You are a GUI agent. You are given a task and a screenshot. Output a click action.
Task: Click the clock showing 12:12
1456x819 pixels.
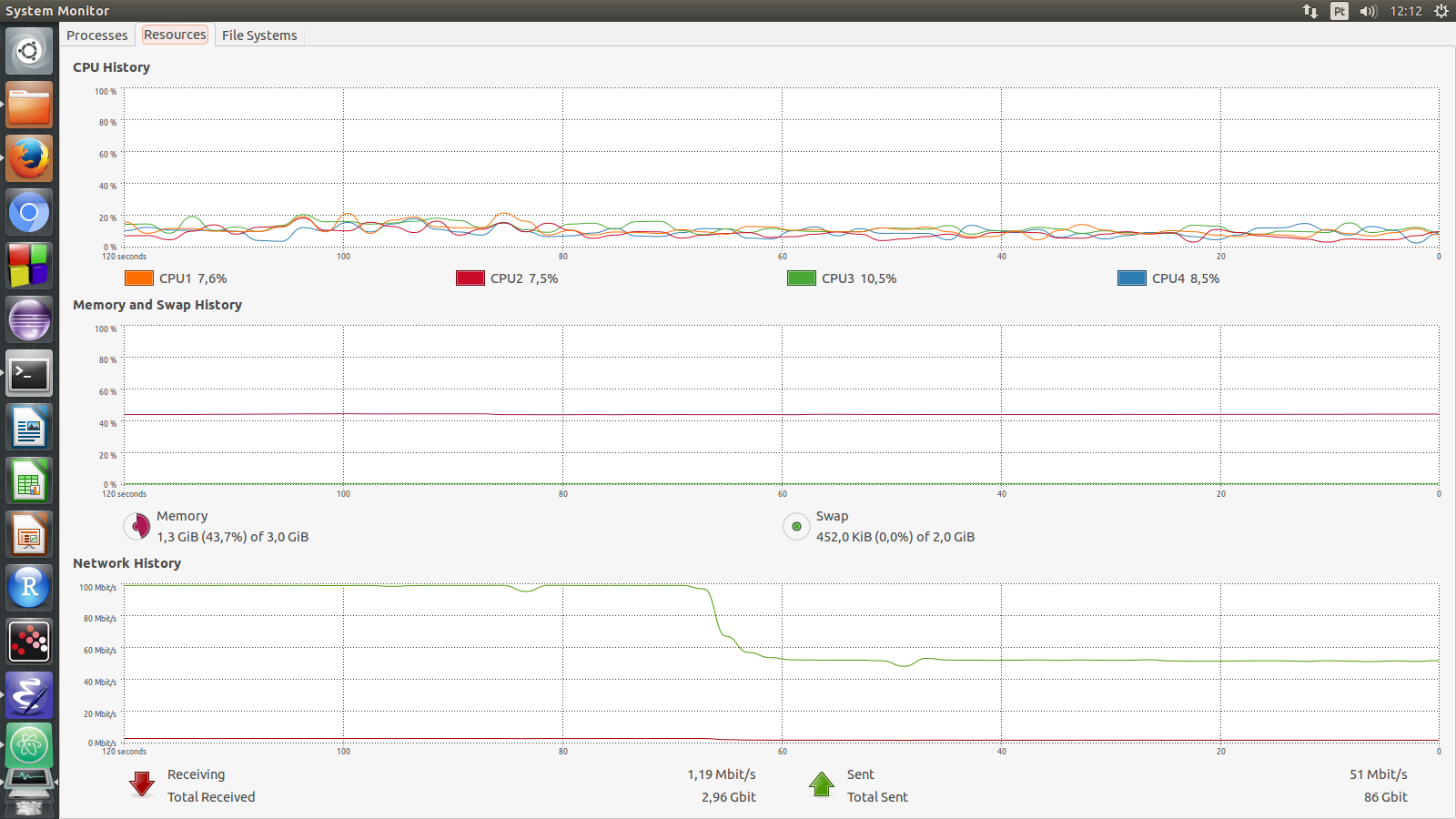click(x=1406, y=11)
